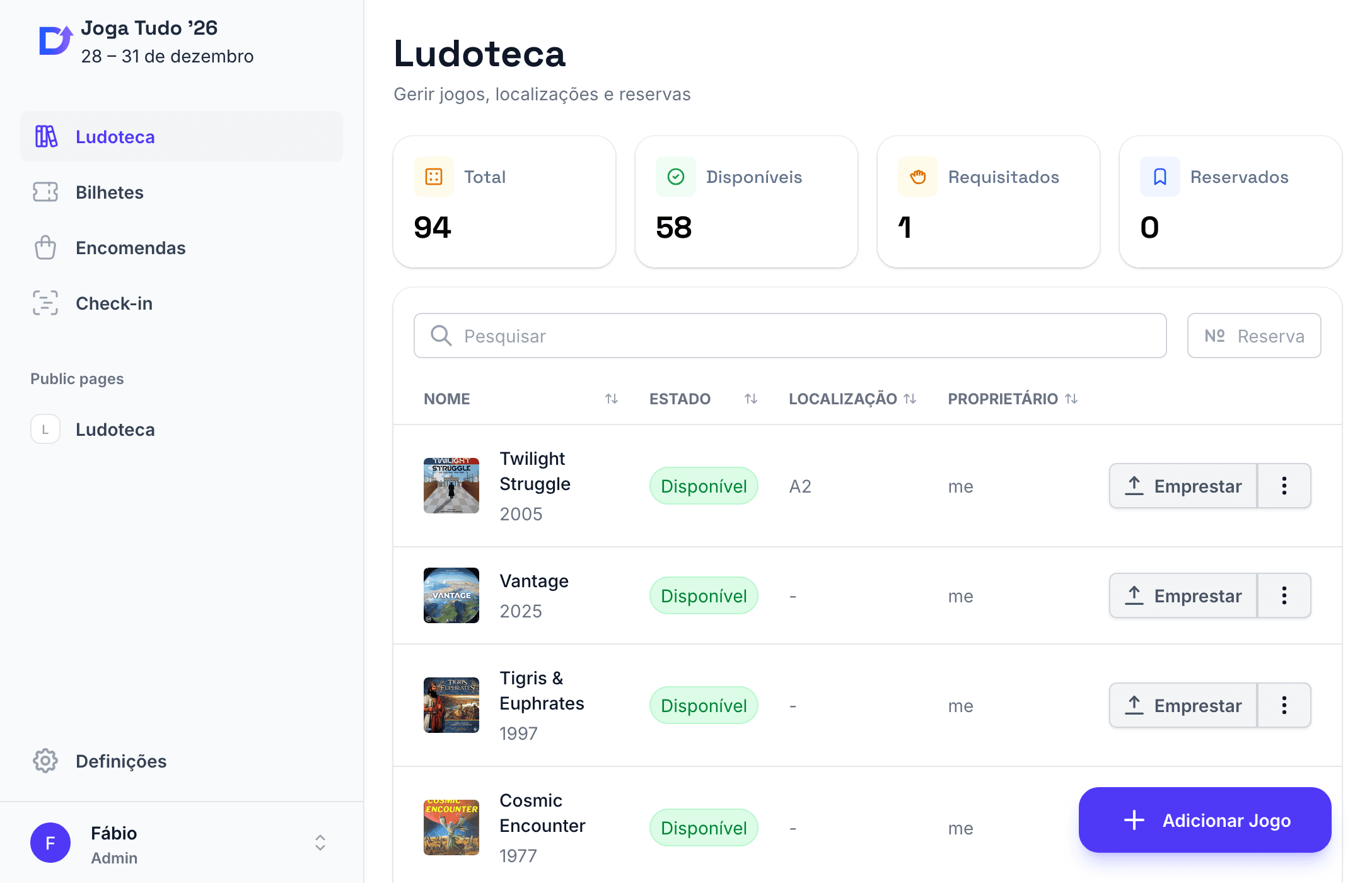Open more options for Twilight Struggle
The width and height of the screenshot is (1372, 883).
[x=1284, y=486]
